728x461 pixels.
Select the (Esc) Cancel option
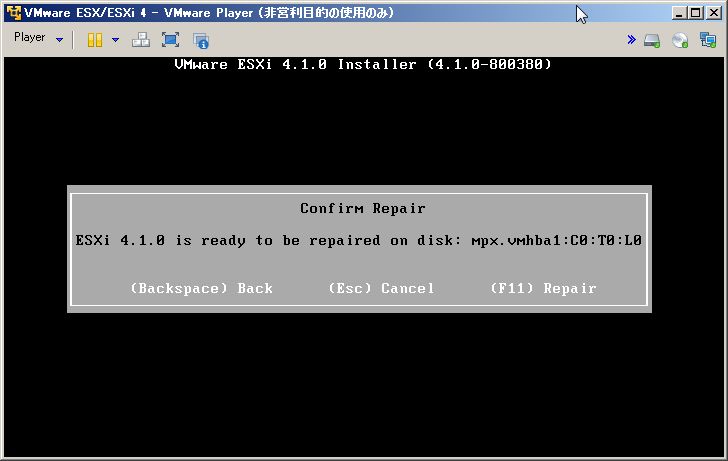[x=381, y=288]
